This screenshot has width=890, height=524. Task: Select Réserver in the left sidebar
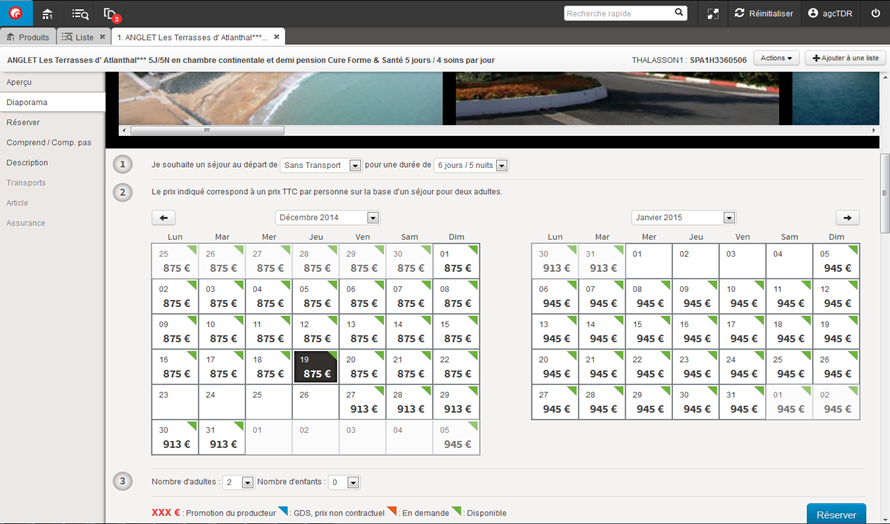tap(23, 122)
